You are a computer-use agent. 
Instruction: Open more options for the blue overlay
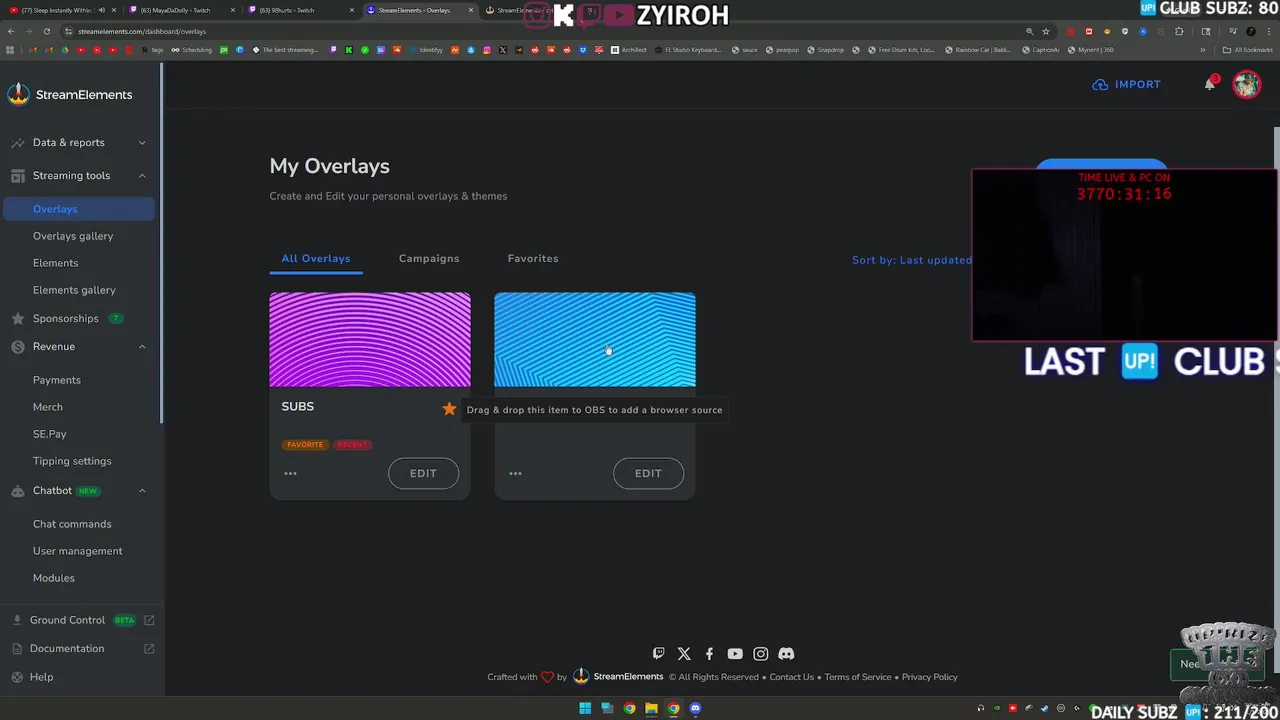click(515, 473)
